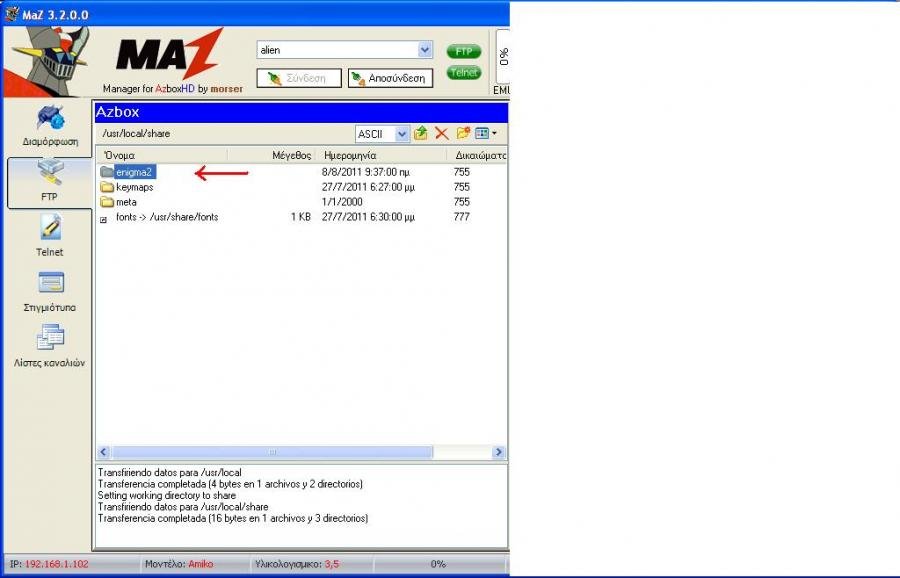Open the Στιγμιότυπα screenshots section
This screenshot has height=578, width=900.
pyautogui.click(x=50, y=292)
